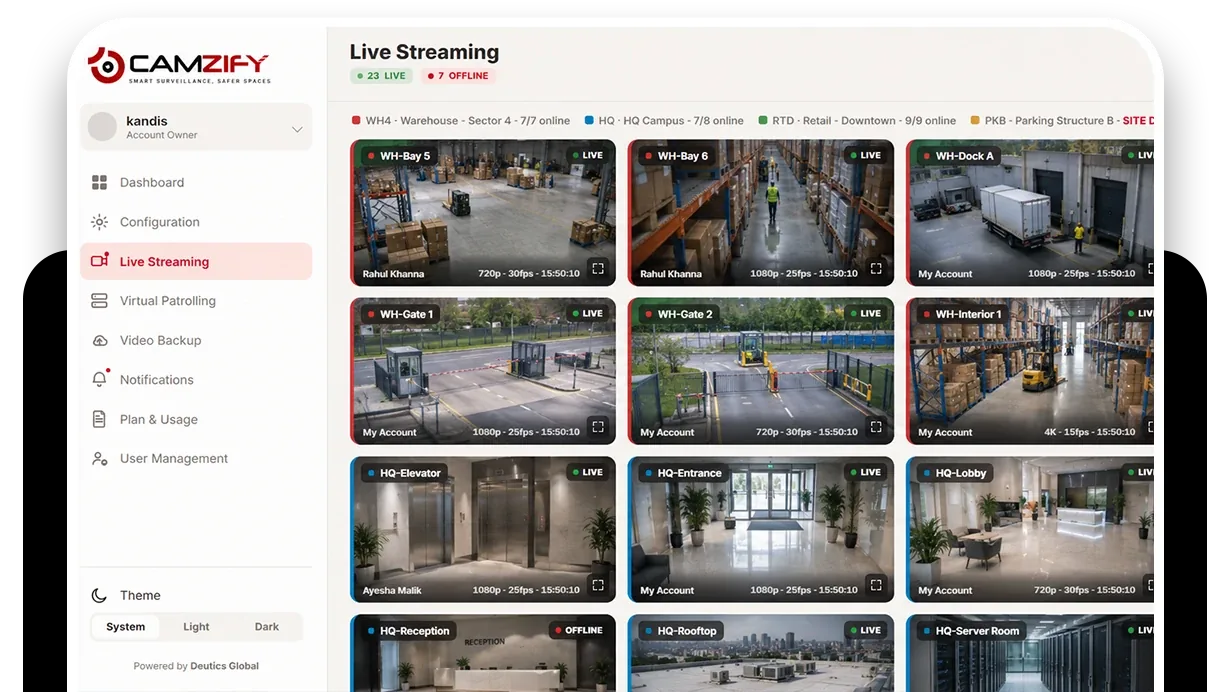Expand WH-Bay 5 feed to fullscreen
Viewport: 1229px width, 692px height.
pyautogui.click(x=598, y=268)
